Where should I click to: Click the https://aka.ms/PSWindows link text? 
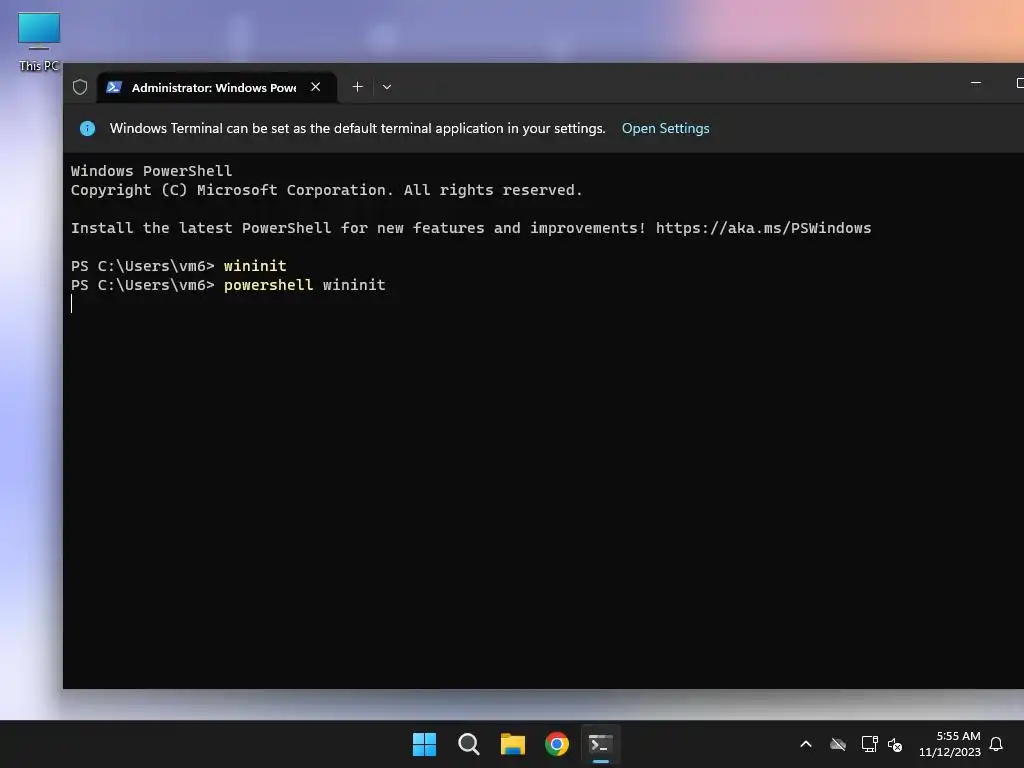(763, 228)
